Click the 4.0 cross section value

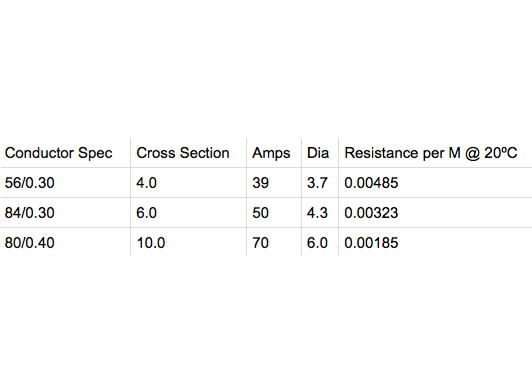[x=147, y=183]
